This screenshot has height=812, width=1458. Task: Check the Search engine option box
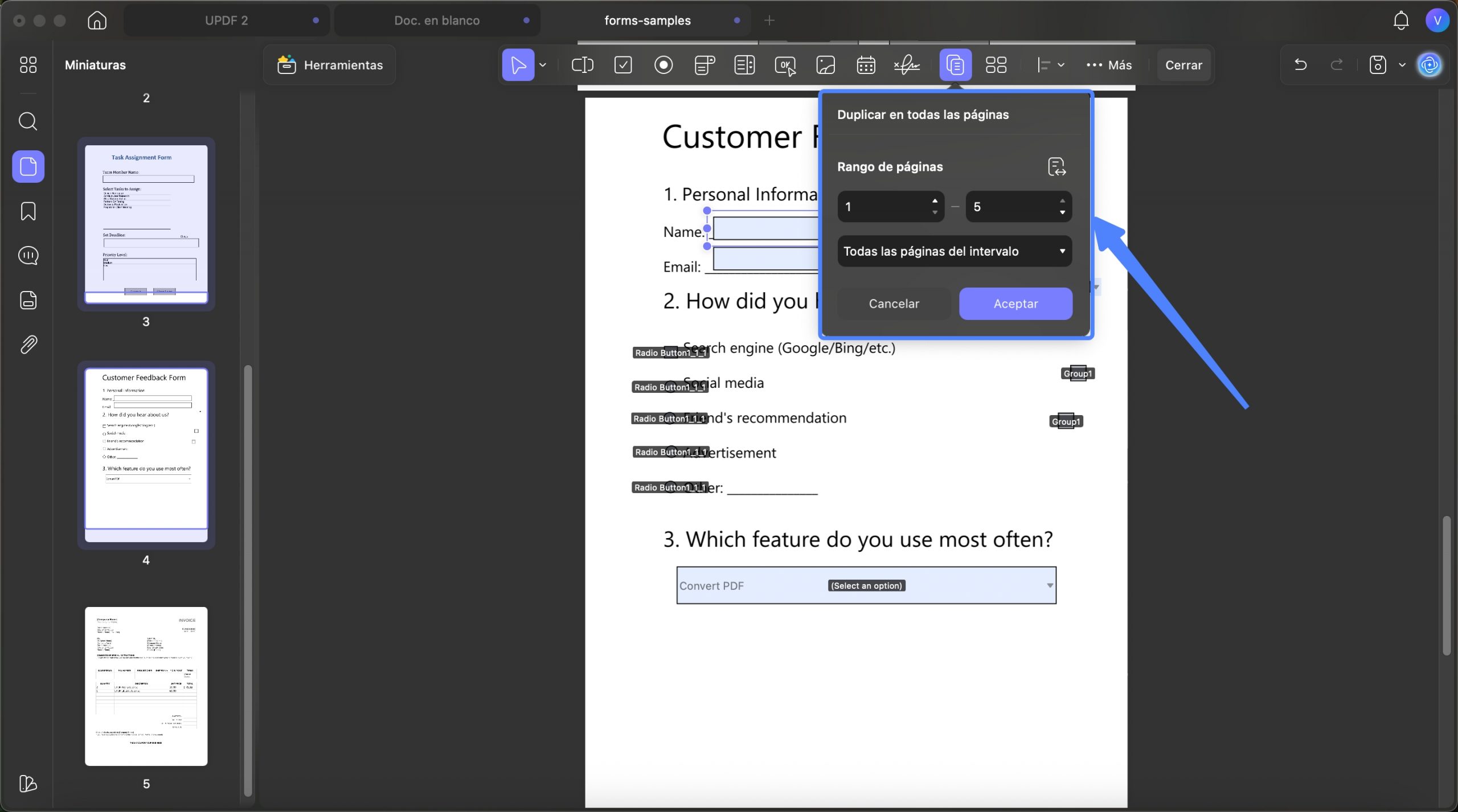point(671,351)
